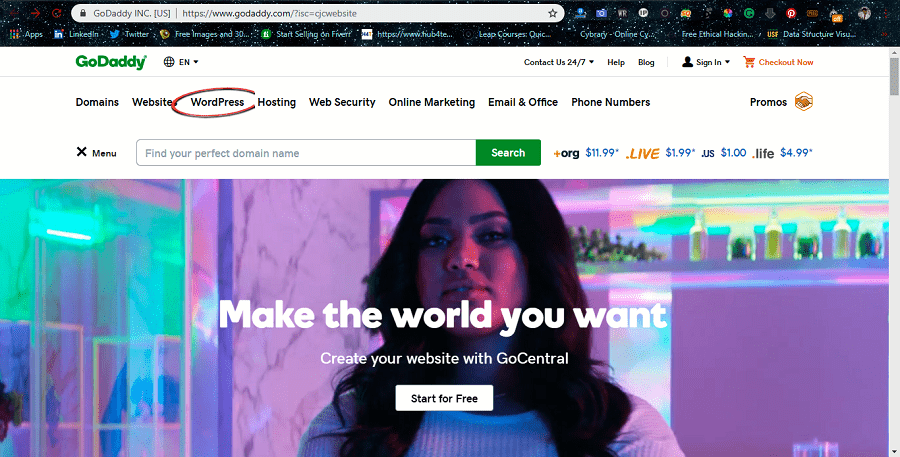Click the globe language icon
900x457 pixels.
pyautogui.click(x=169, y=62)
